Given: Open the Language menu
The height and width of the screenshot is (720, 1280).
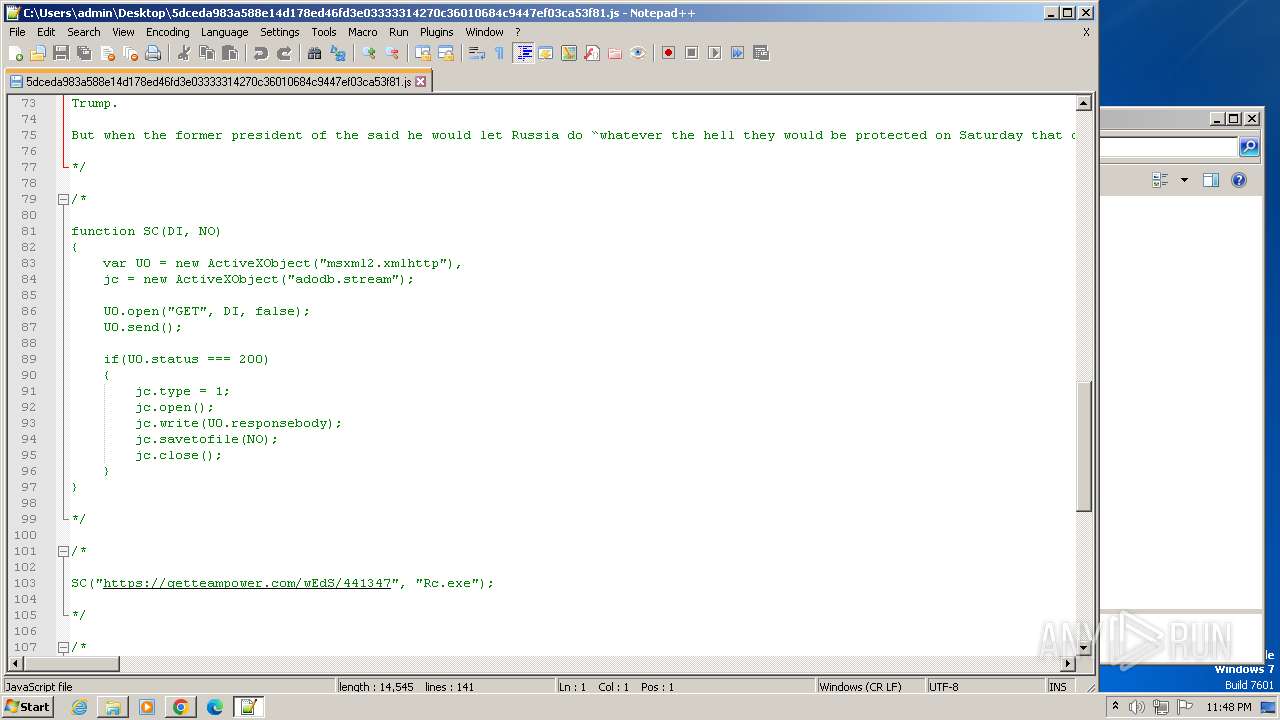Looking at the screenshot, I should coord(224,32).
